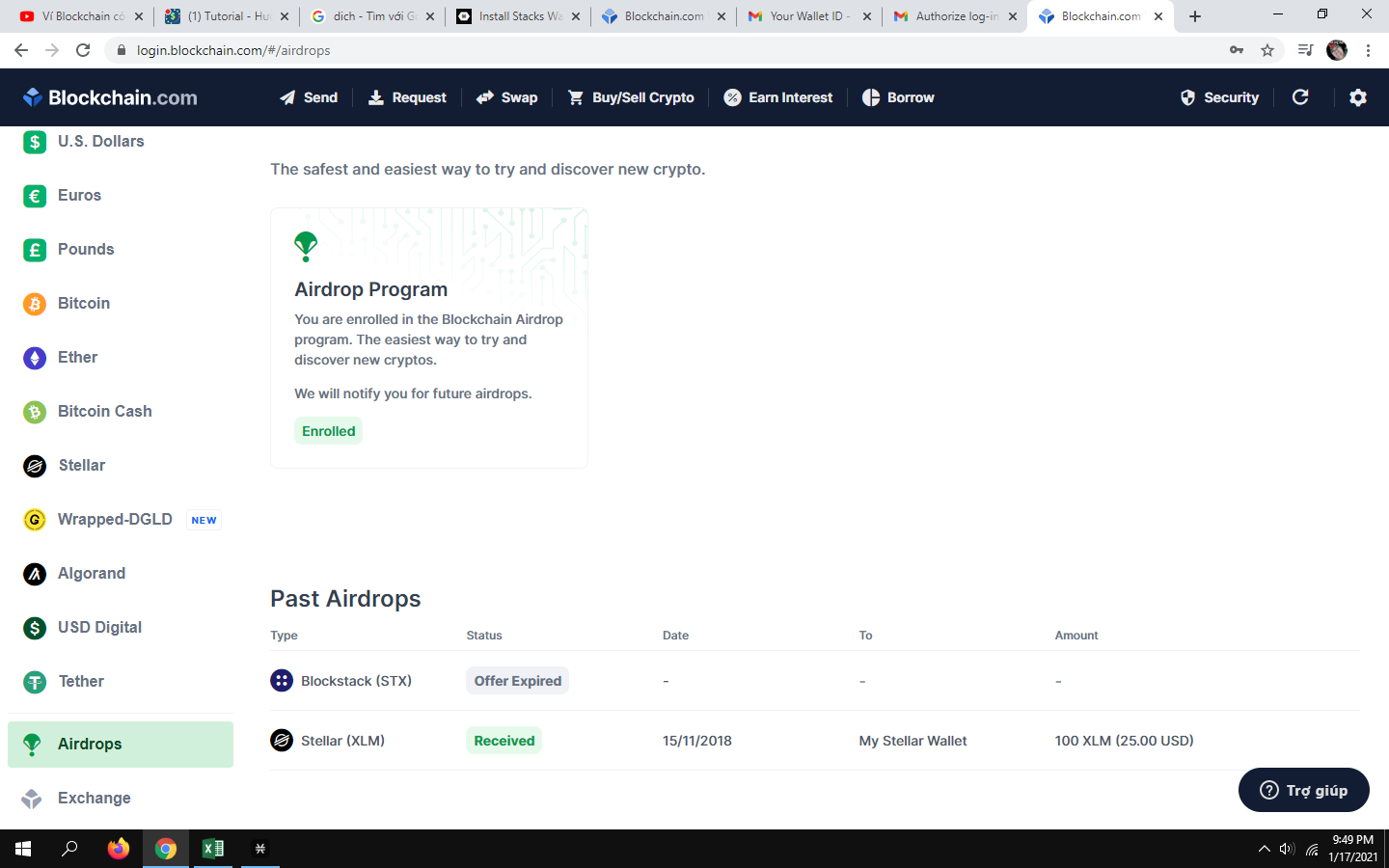
Task: Open Borrow in the top navigation
Action: [898, 97]
